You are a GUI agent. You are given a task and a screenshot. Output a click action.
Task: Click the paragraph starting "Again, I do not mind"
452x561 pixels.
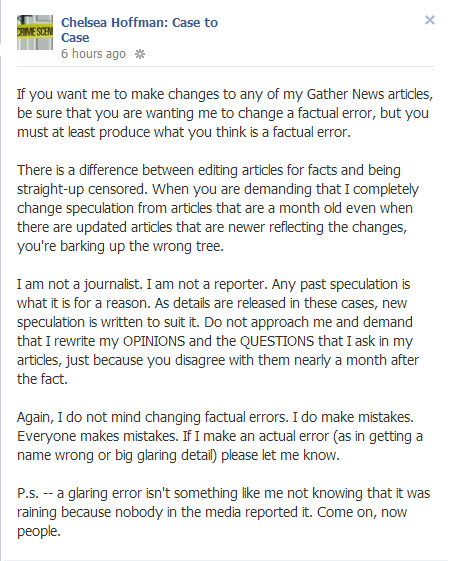pyautogui.click(x=220, y=436)
